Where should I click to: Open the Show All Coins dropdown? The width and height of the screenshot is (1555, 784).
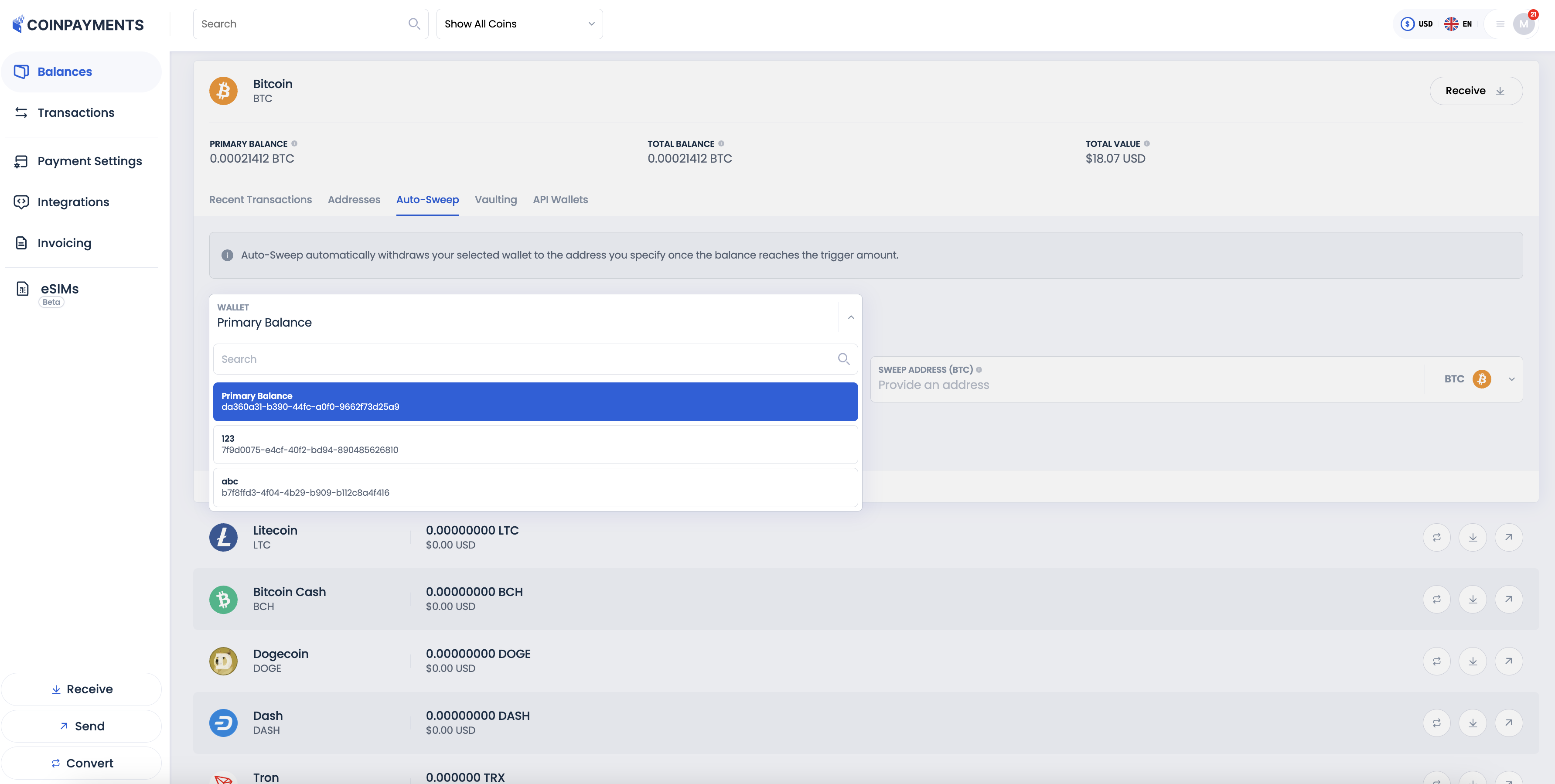[x=519, y=24]
